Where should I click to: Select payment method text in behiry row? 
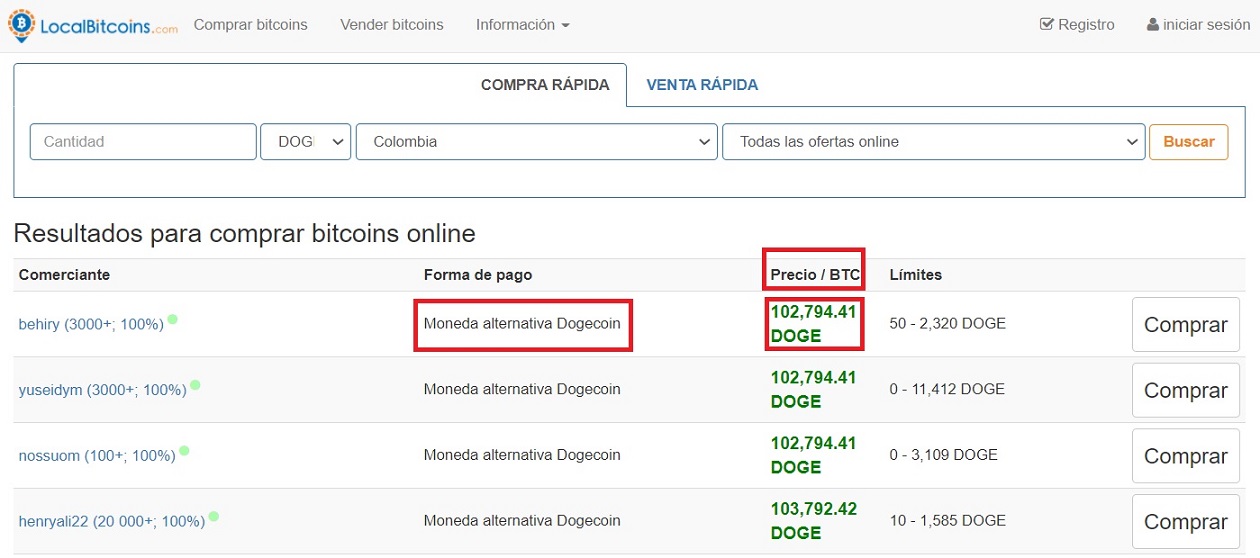(522, 324)
